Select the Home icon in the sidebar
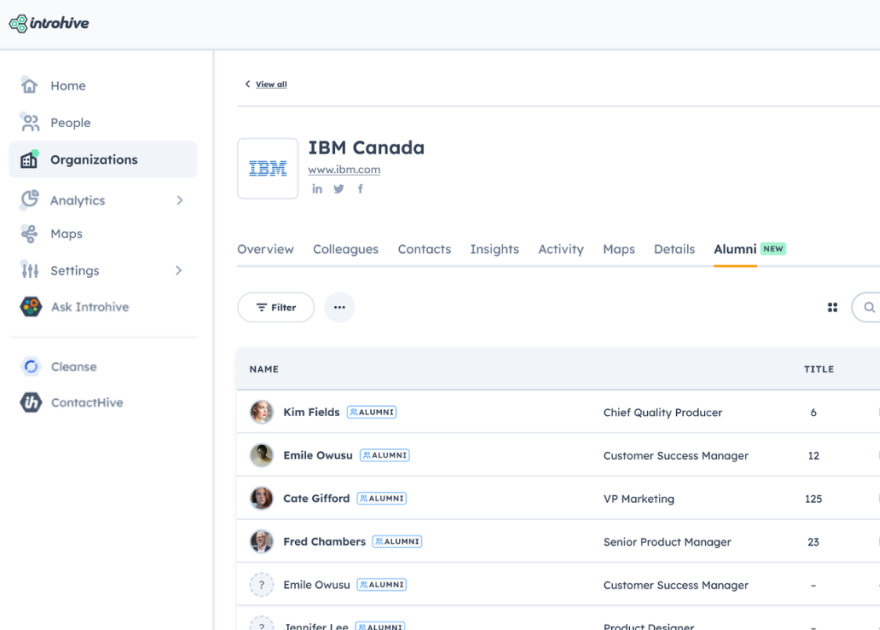 tap(28, 85)
